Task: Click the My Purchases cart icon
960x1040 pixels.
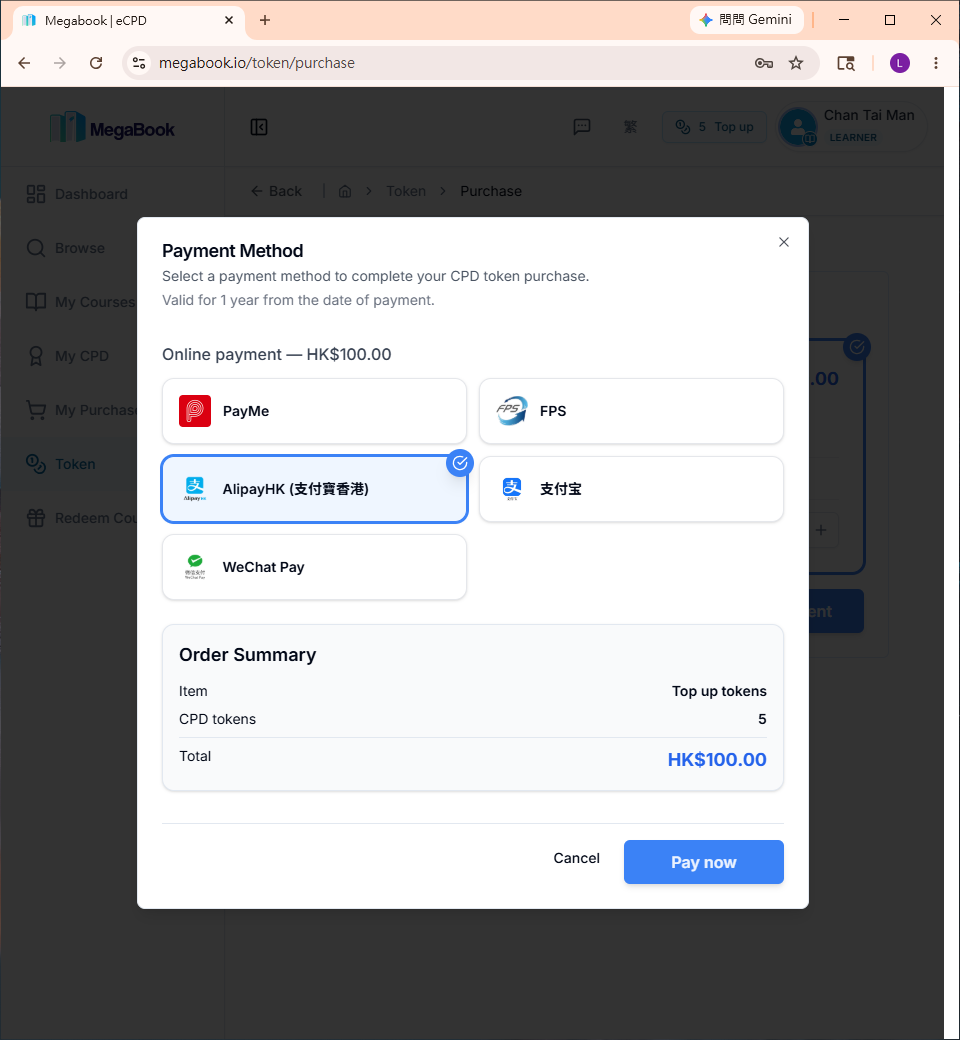Action: point(36,410)
